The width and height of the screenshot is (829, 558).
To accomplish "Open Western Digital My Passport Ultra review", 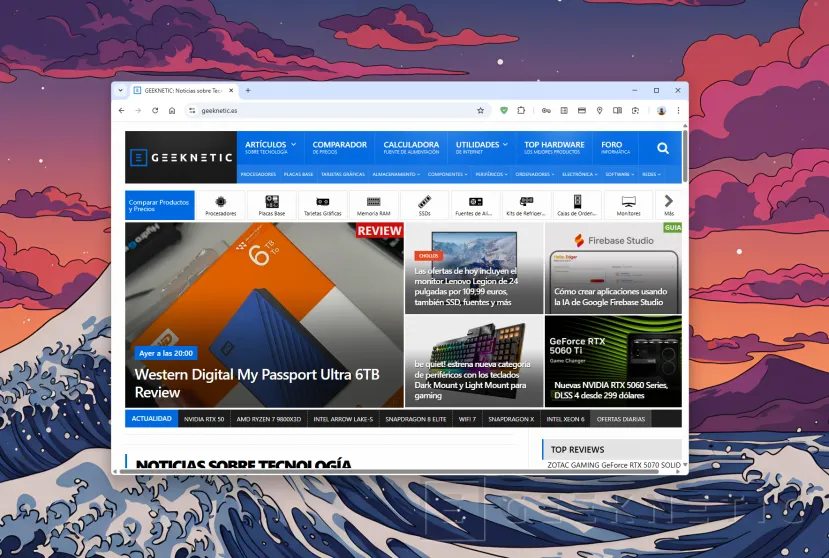I will point(264,315).
